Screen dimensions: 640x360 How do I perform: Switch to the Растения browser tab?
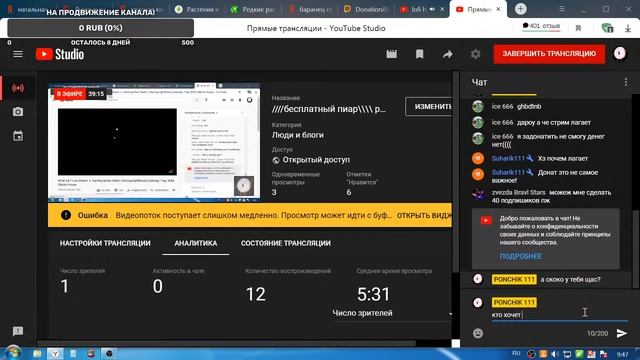point(197,9)
